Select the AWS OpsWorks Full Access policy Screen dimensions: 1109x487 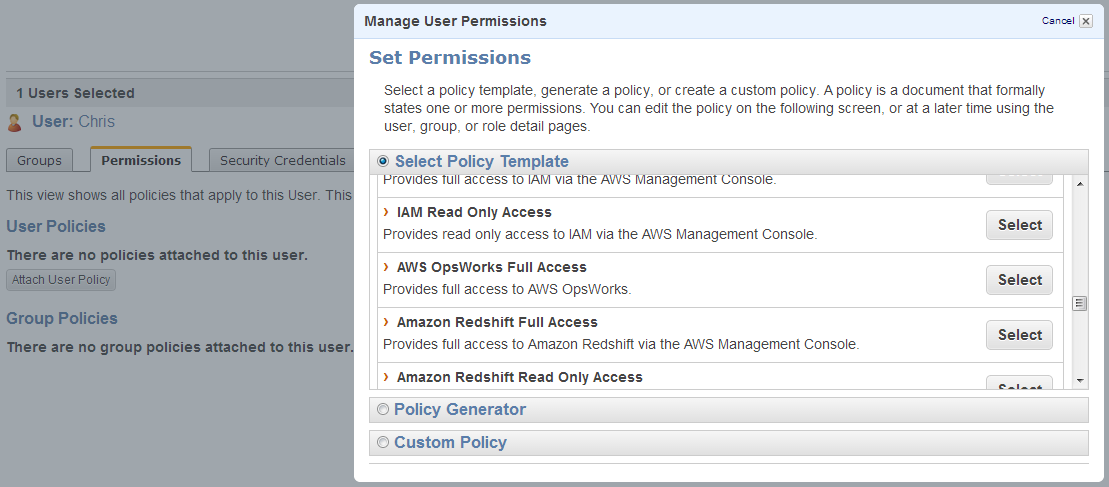click(x=1019, y=280)
